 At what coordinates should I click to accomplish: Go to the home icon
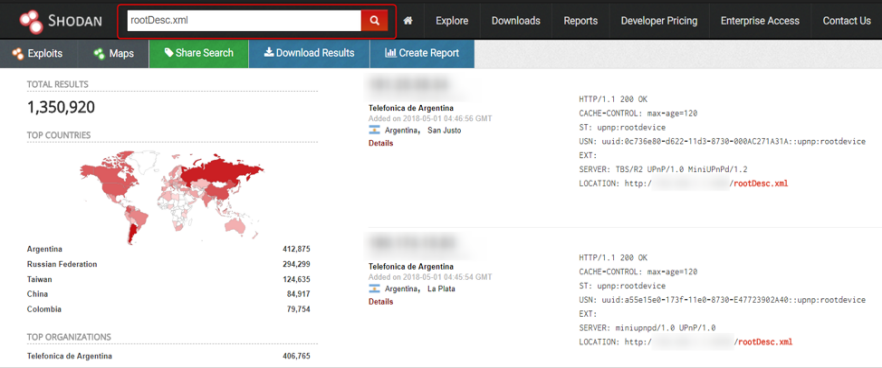[x=408, y=21]
